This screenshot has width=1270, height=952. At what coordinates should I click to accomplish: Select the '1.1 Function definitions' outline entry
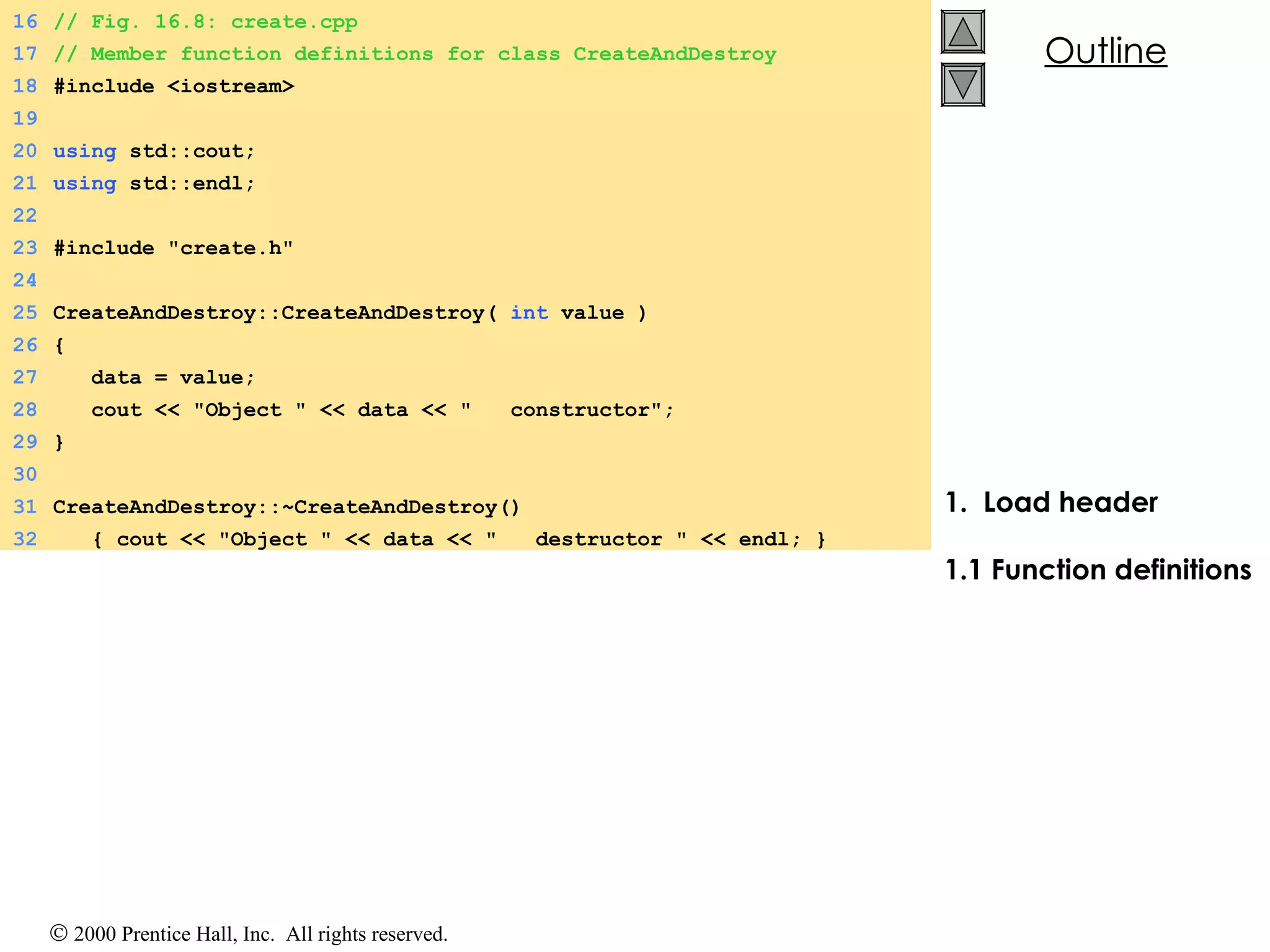[1098, 570]
